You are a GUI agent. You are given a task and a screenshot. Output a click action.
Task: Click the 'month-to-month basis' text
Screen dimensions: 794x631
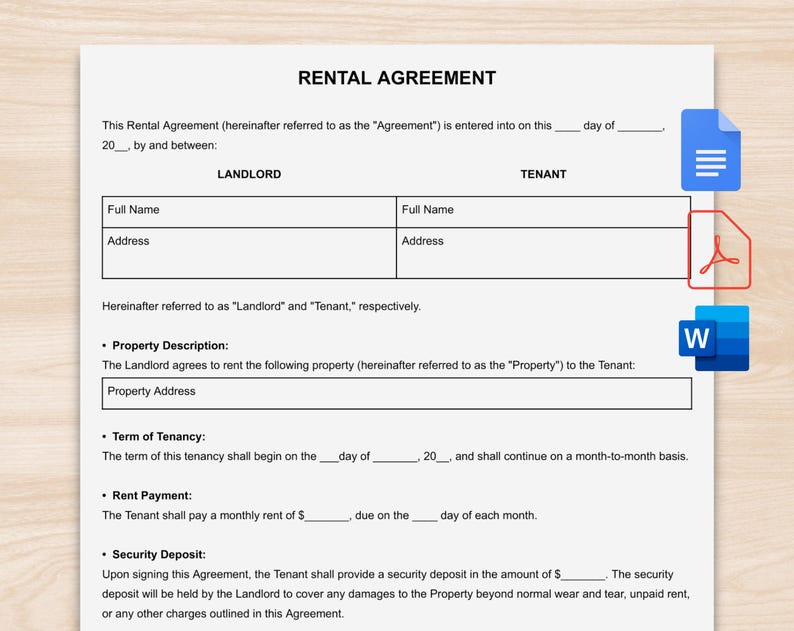pyautogui.click(x=631, y=456)
